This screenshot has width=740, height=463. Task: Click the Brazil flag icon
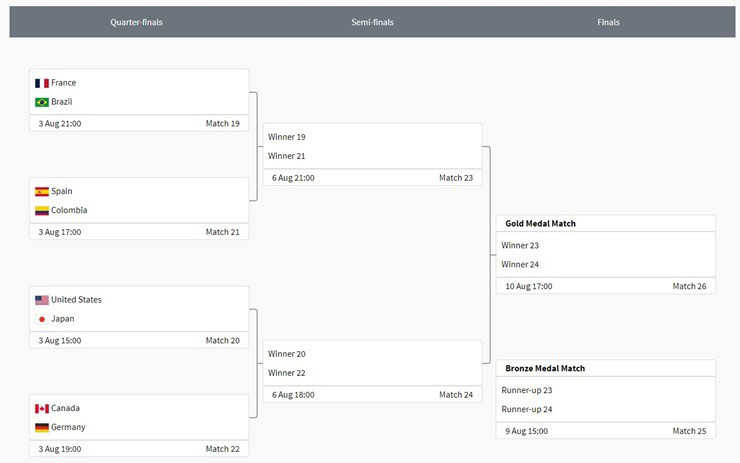click(42, 102)
